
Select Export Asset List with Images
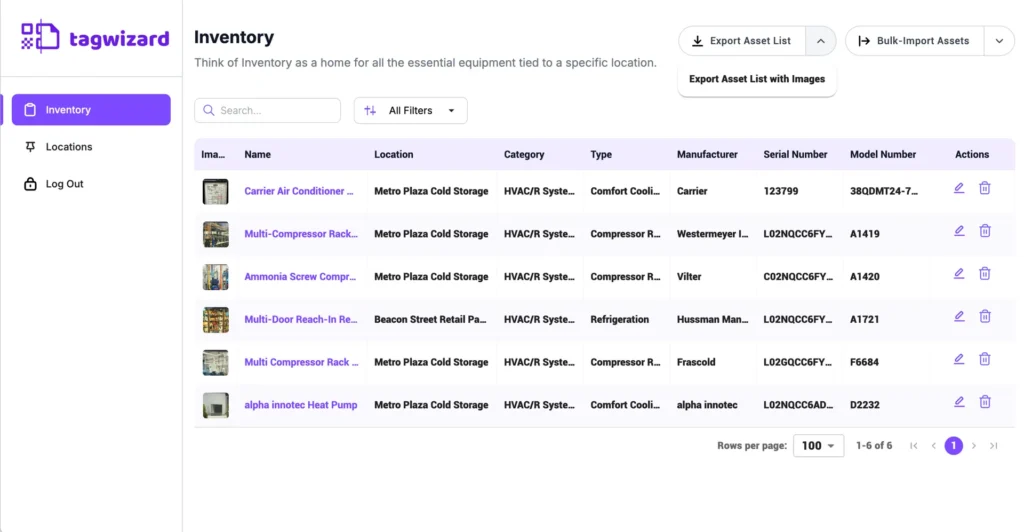tap(757, 79)
